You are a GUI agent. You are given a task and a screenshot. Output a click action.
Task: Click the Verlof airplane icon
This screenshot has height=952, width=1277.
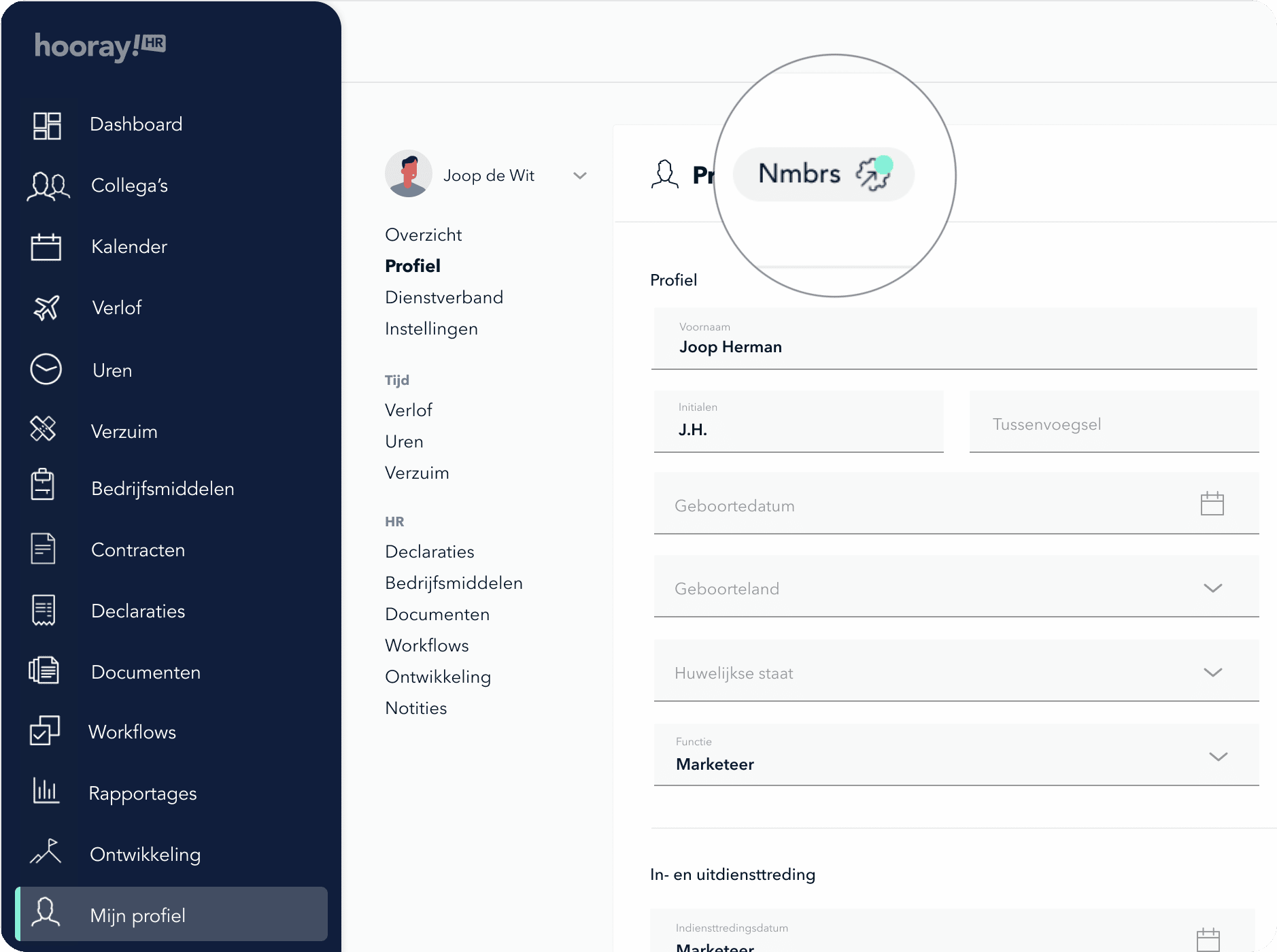46,308
